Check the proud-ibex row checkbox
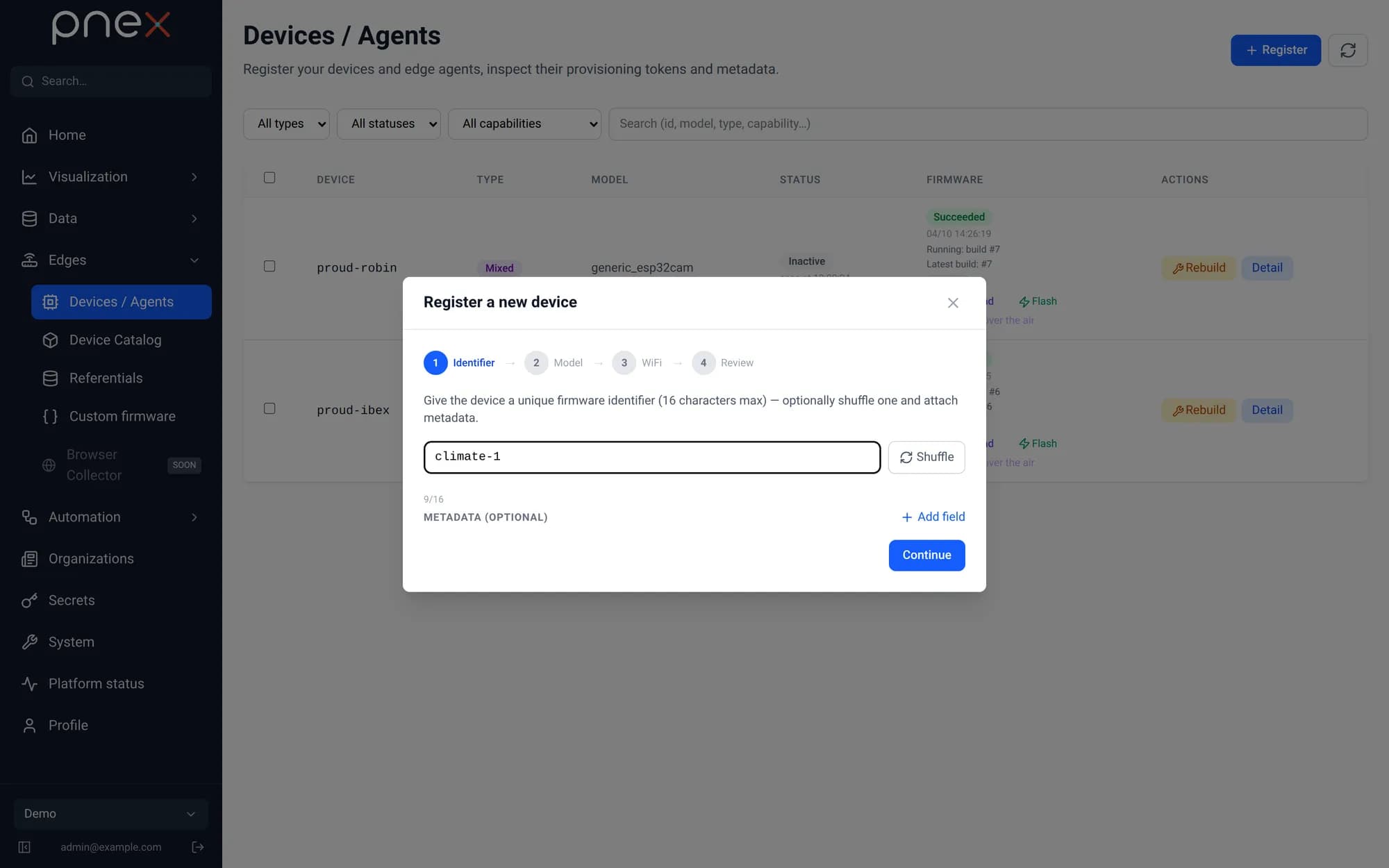Image resolution: width=1389 pixels, height=868 pixels. (x=269, y=409)
